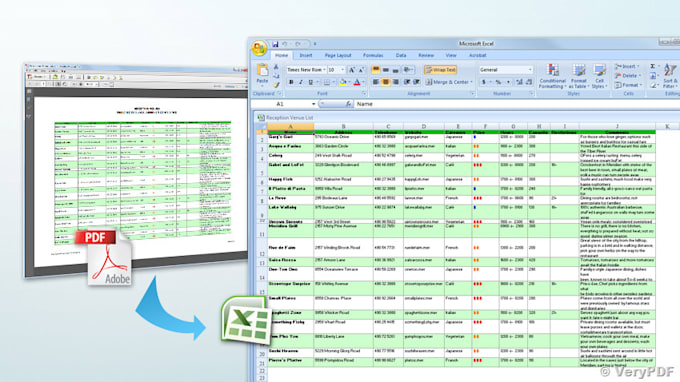Open the Acrobat tab
The width and height of the screenshot is (680, 382).
[x=477, y=56]
